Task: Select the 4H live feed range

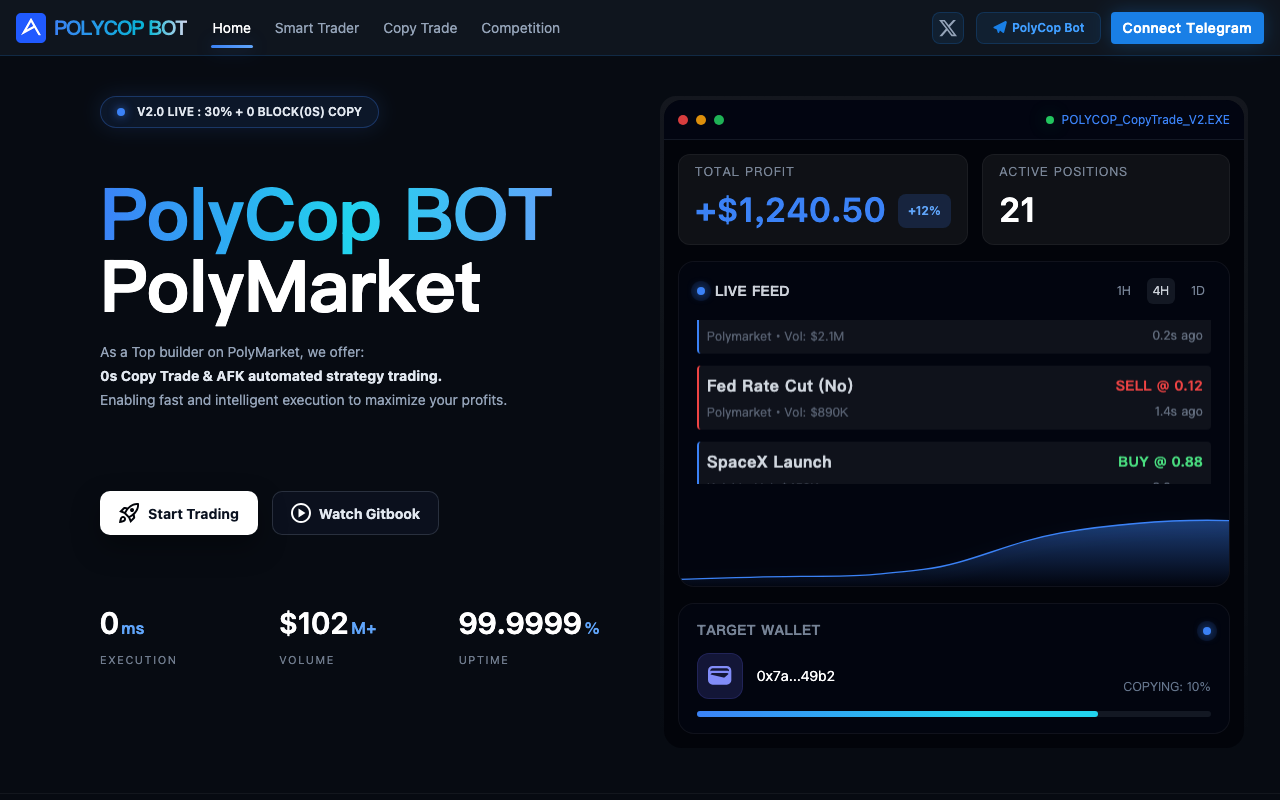Action: pos(1161,291)
